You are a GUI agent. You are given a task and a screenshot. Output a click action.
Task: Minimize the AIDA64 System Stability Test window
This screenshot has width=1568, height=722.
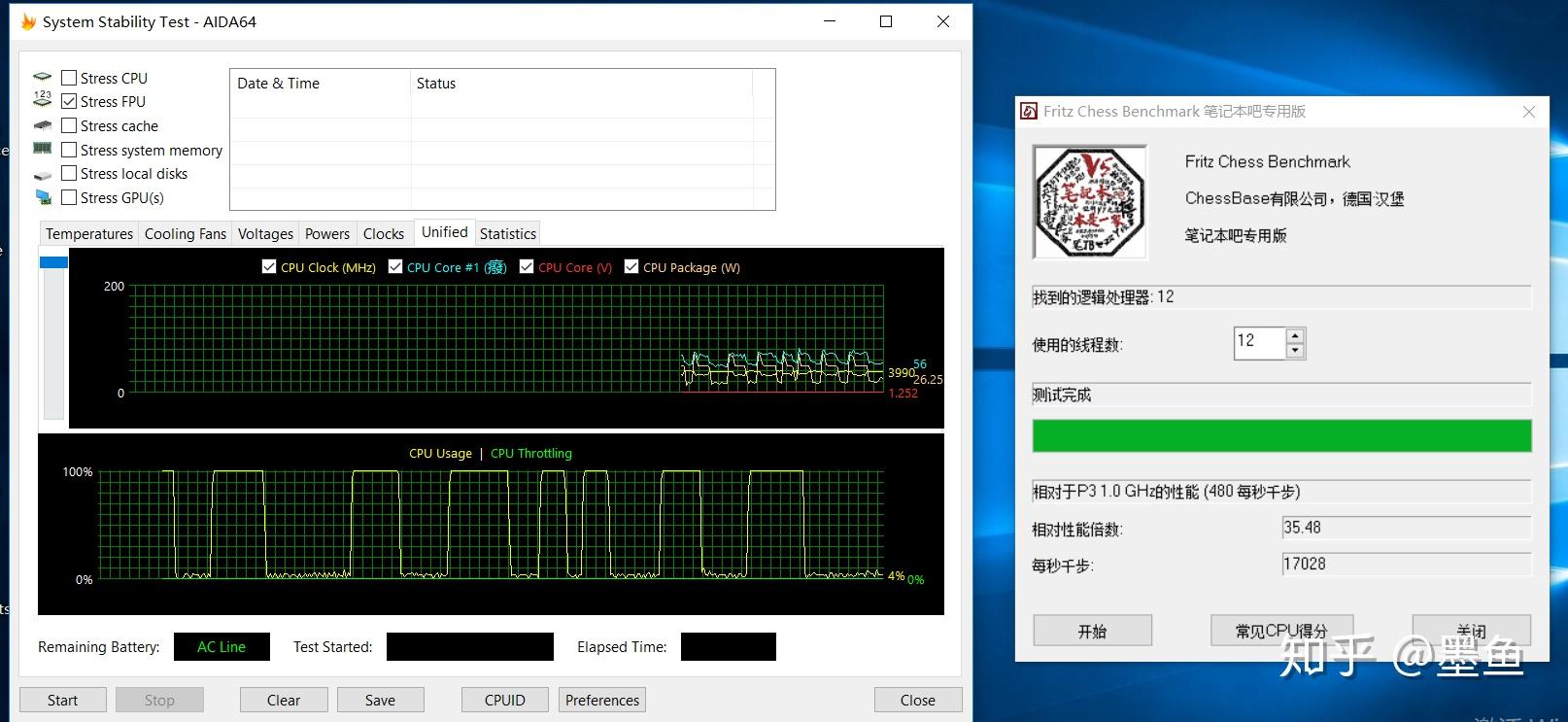(x=830, y=21)
